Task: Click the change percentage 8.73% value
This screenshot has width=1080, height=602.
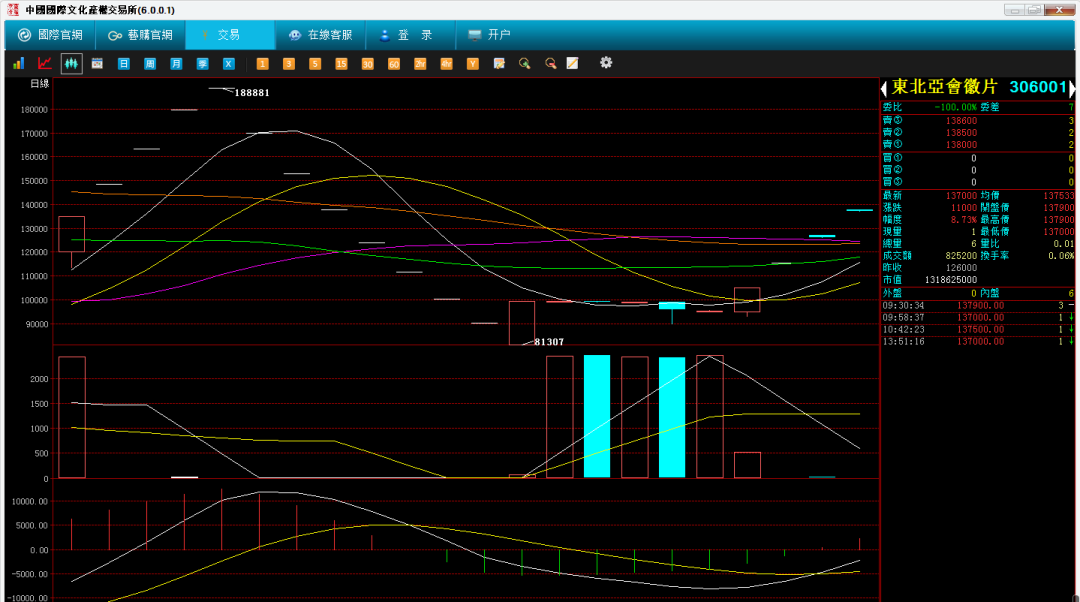Action: 964,220
